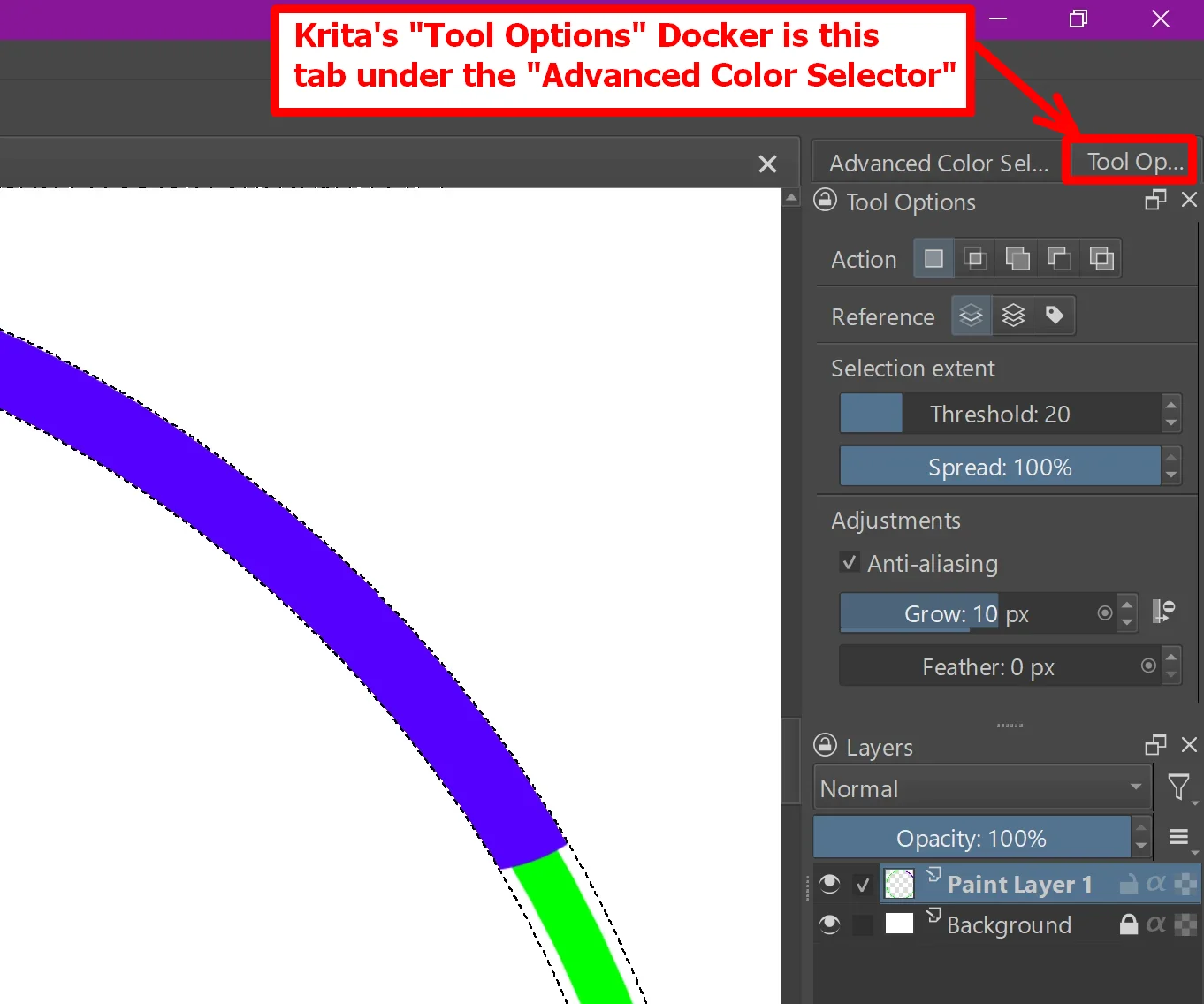1204x1004 pixels.
Task: Open the layer filter funnel menu
Action: [1180, 787]
